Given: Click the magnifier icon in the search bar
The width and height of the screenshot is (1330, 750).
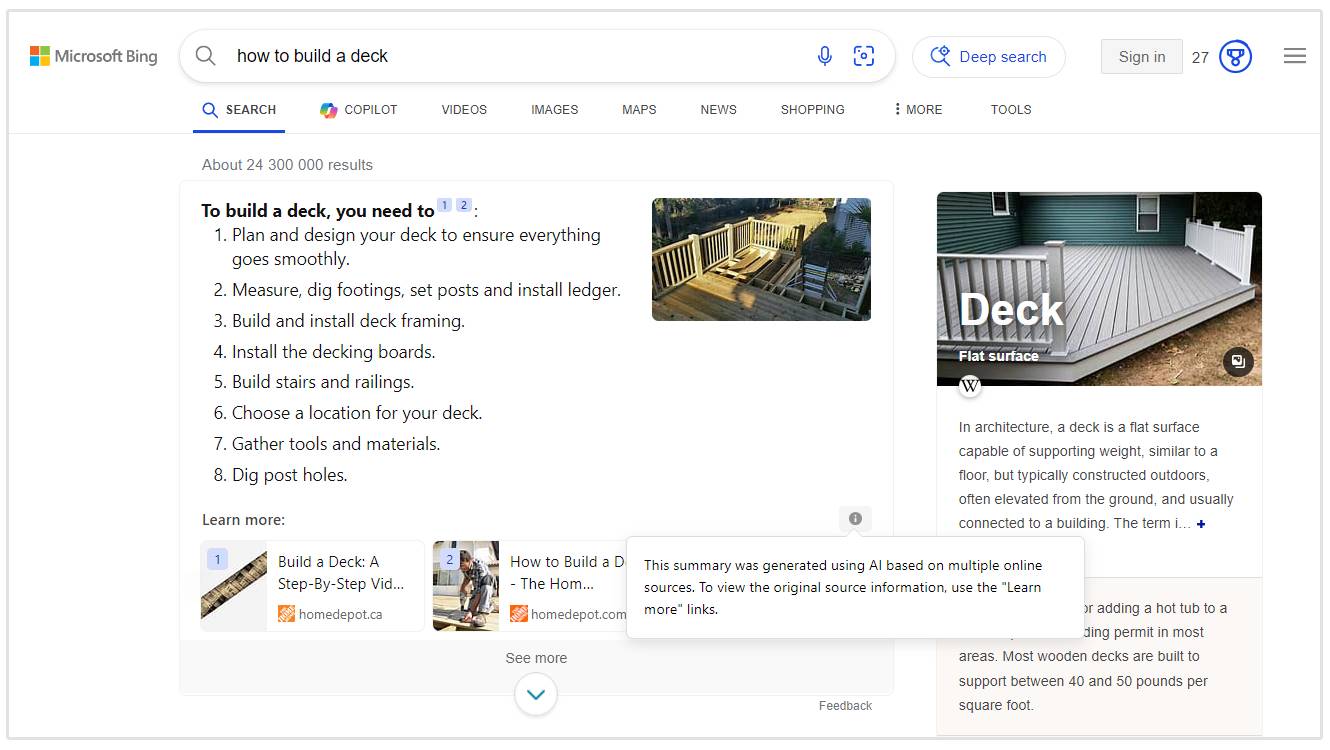Looking at the screenshot, I should point(205,56).
